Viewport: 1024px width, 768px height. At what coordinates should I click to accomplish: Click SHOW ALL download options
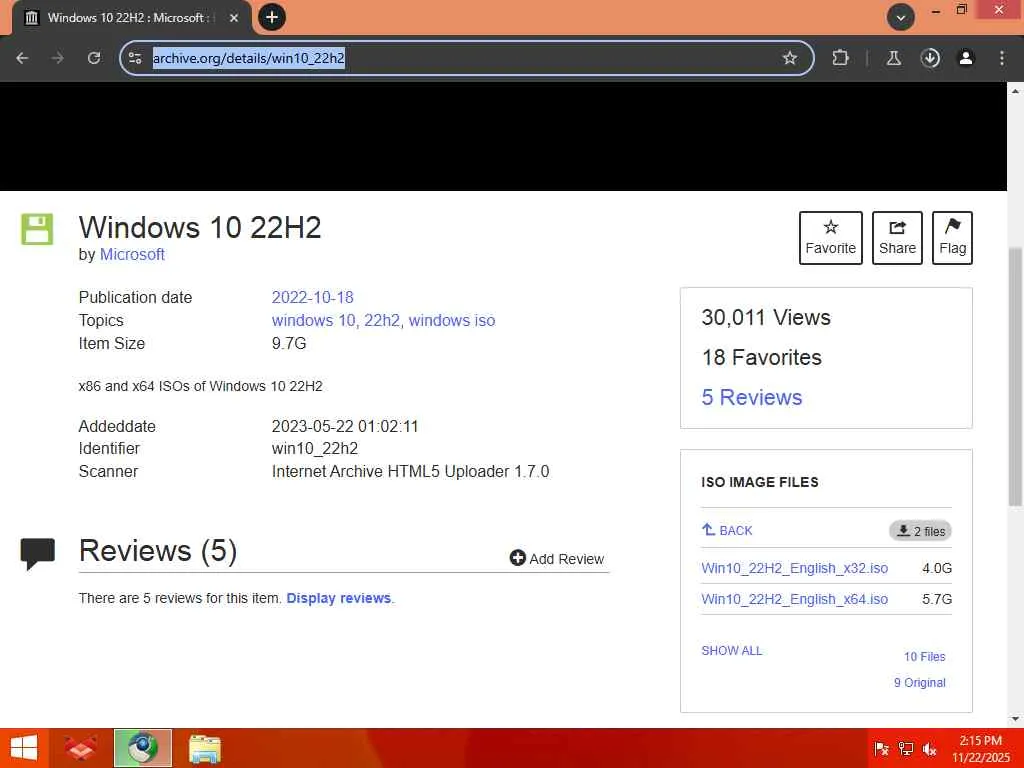(x=731, y=650)
